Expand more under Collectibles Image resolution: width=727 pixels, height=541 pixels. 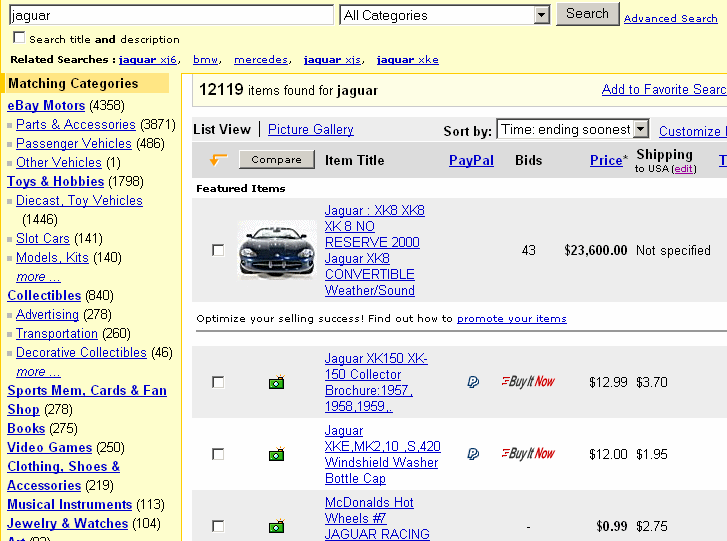pyautogui.click(x=38, y=372)
